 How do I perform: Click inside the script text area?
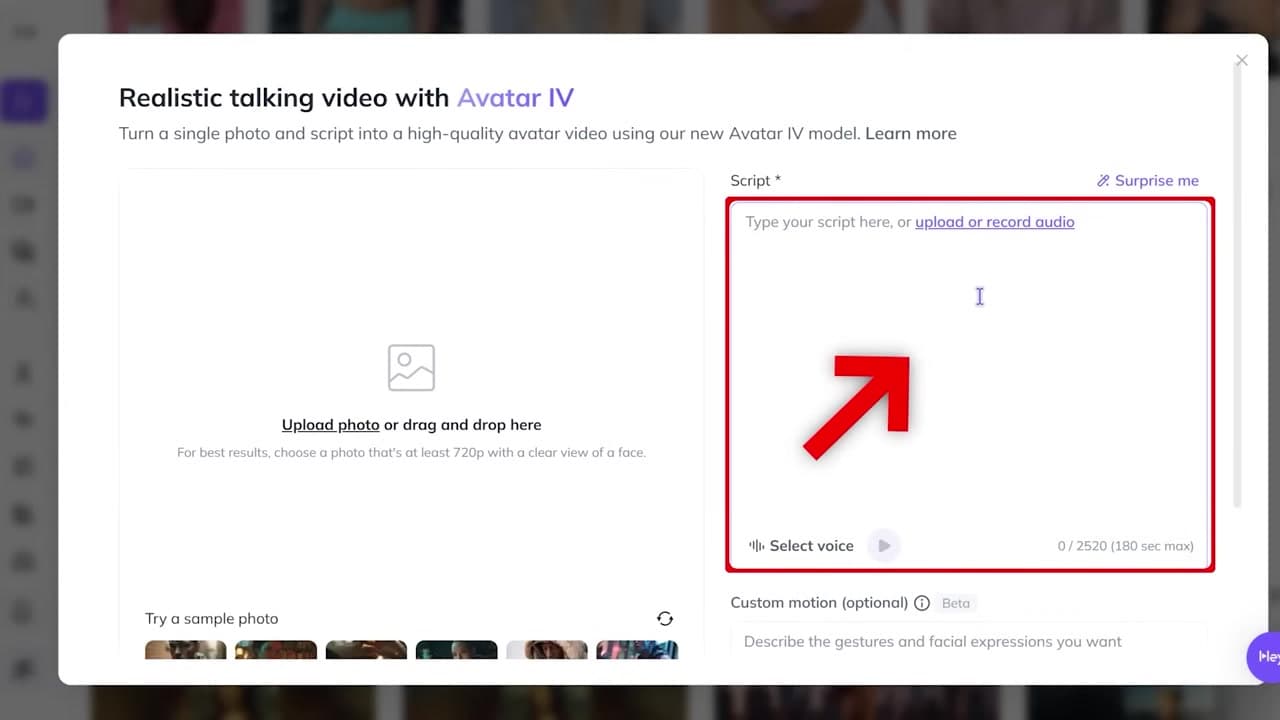click(x=970, y=385)
